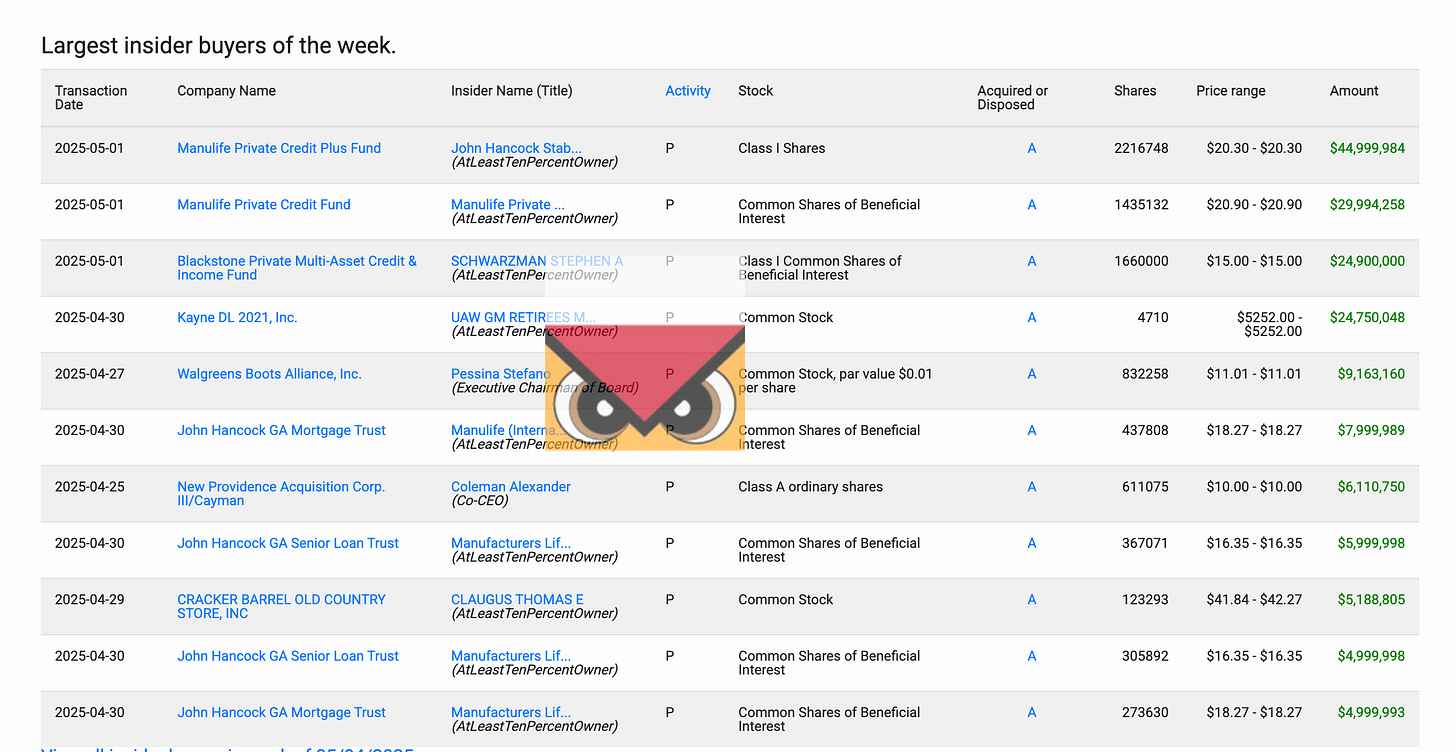View insider Pessina Stefano profile
The image size is (1456, 752).
click(501, 374)
